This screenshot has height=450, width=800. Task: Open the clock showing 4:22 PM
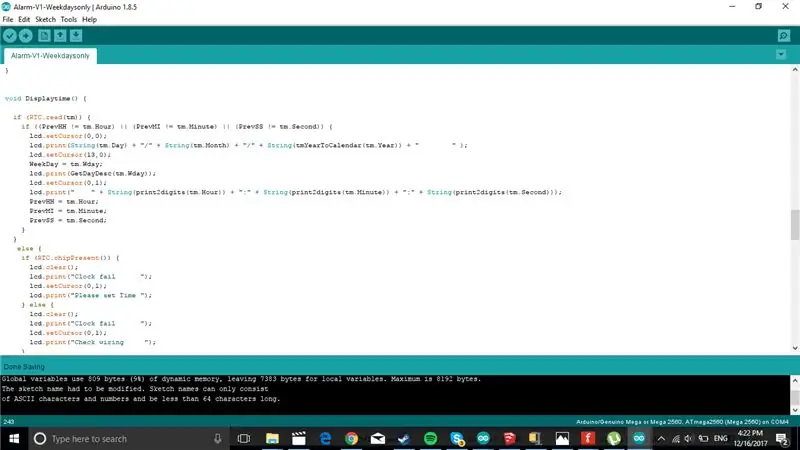(751, 439)
